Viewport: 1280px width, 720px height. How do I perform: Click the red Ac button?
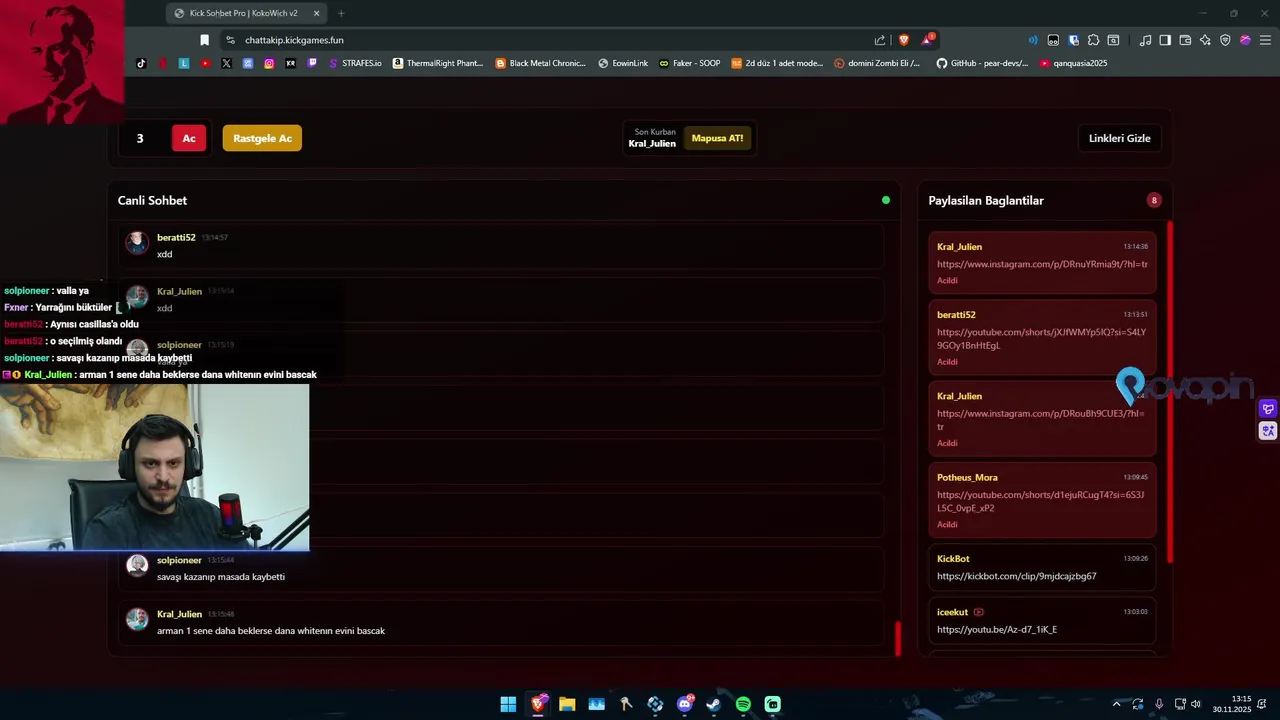click(x=189, y=138)
